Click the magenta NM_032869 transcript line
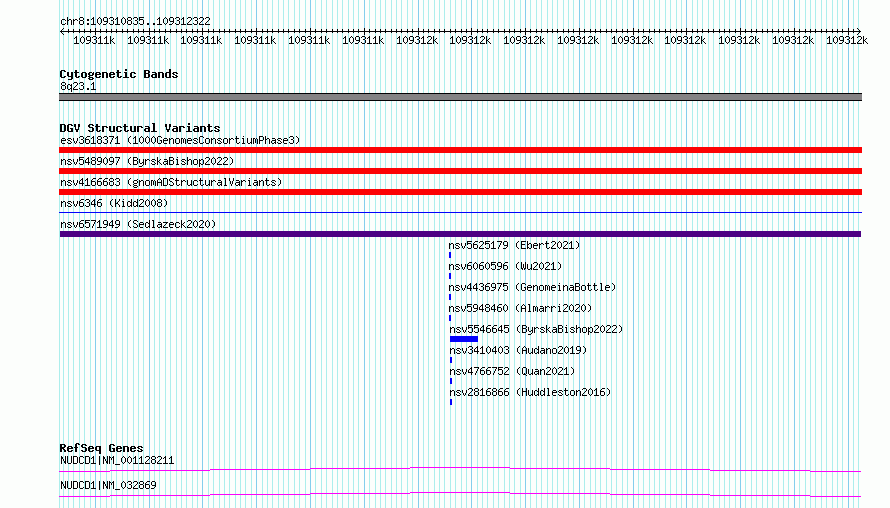The image size is (890, 508). click(x=460, y=494)
